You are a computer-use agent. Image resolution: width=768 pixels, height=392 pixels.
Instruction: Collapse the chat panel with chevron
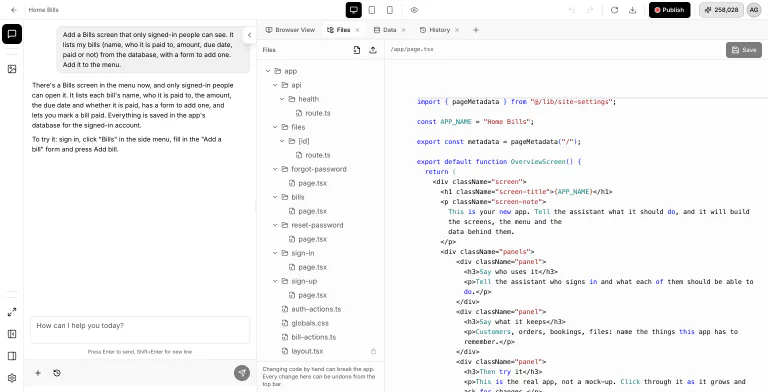click(249, 35)
